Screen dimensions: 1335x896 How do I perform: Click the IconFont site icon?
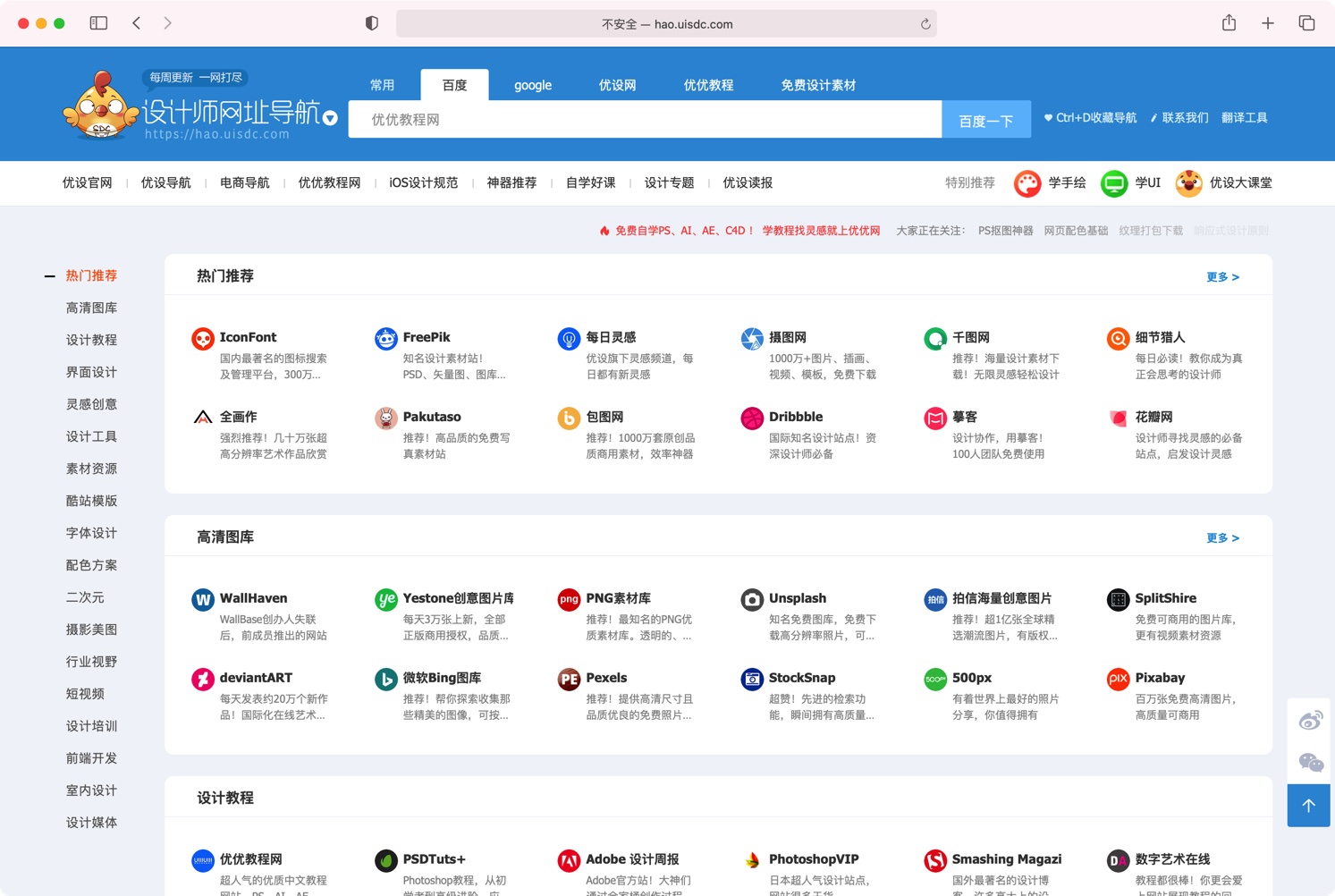tap(203, 339)
